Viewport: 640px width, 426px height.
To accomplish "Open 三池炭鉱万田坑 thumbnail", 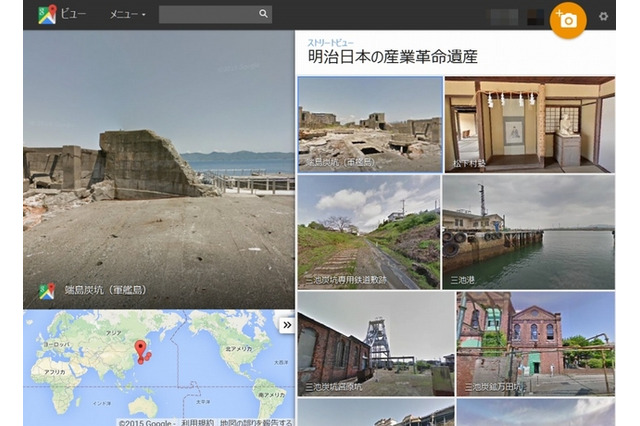I will 536,344.
